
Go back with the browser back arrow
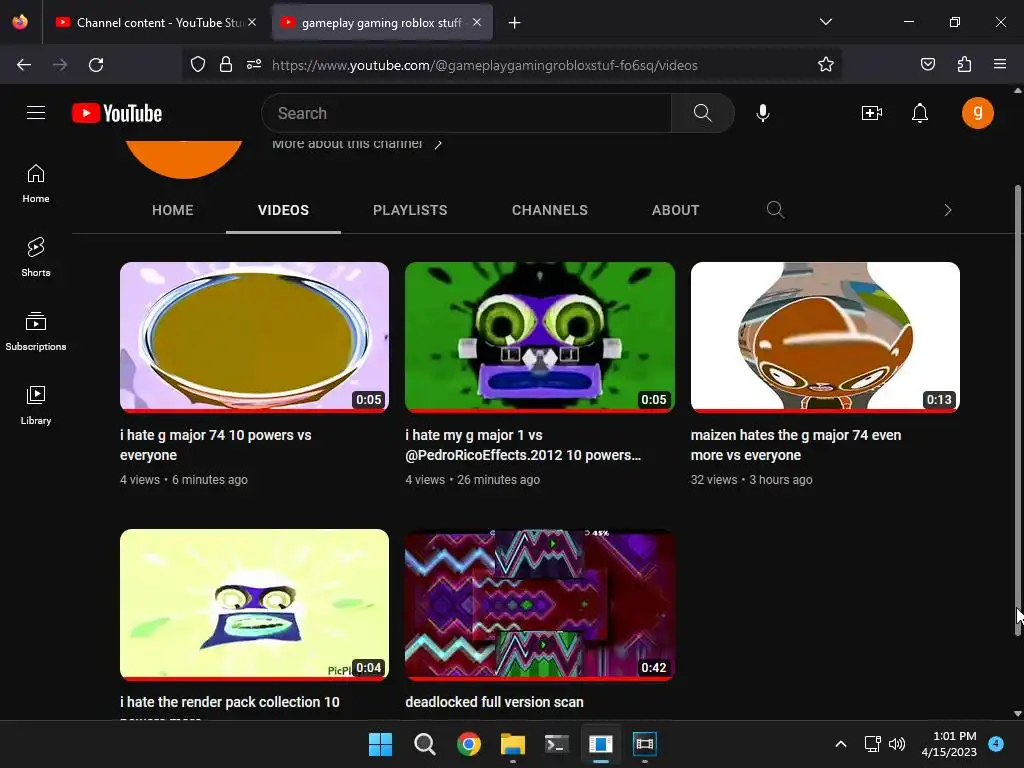[24, 65]
